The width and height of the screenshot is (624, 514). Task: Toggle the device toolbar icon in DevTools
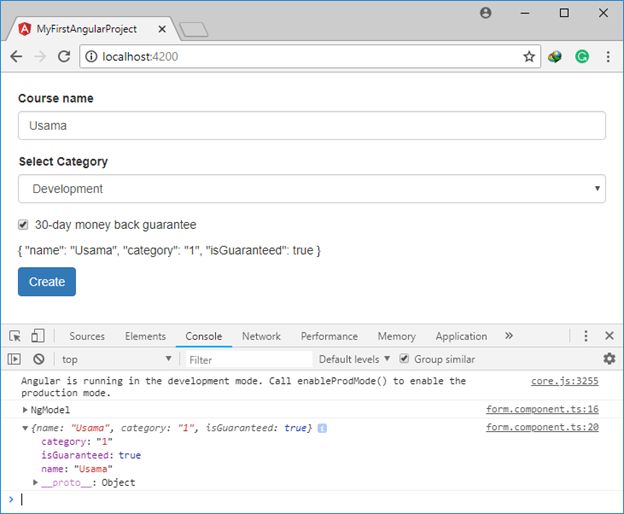tap(37, 336)
